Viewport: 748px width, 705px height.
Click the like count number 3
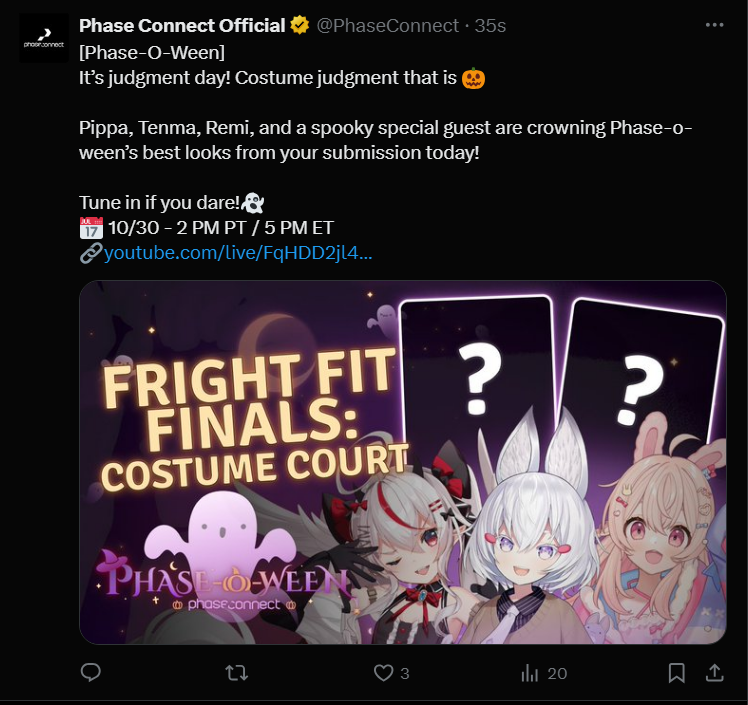405,674
